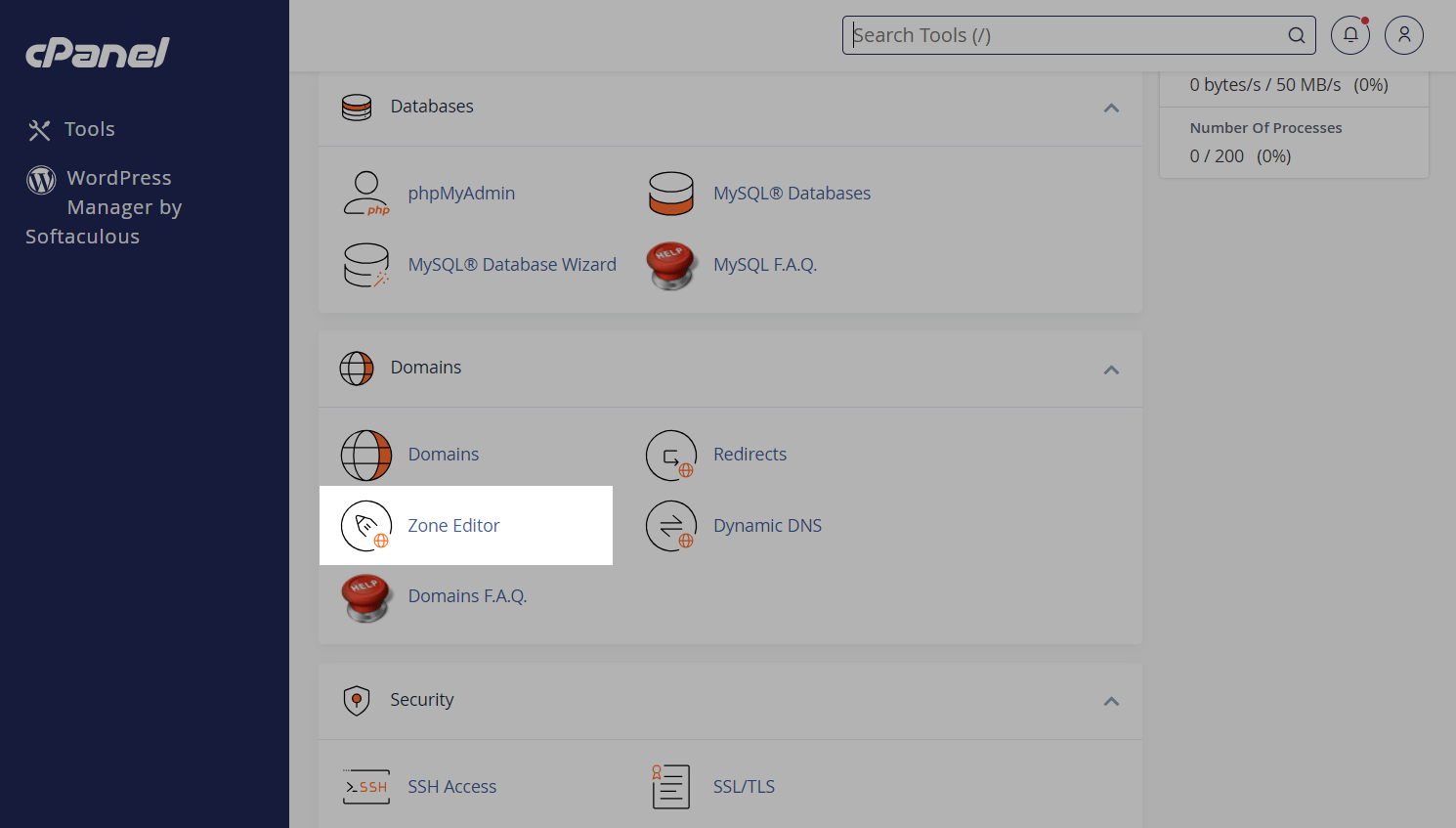
Task: Open the Domains F.A.Q. link
Action: point(467,595)
